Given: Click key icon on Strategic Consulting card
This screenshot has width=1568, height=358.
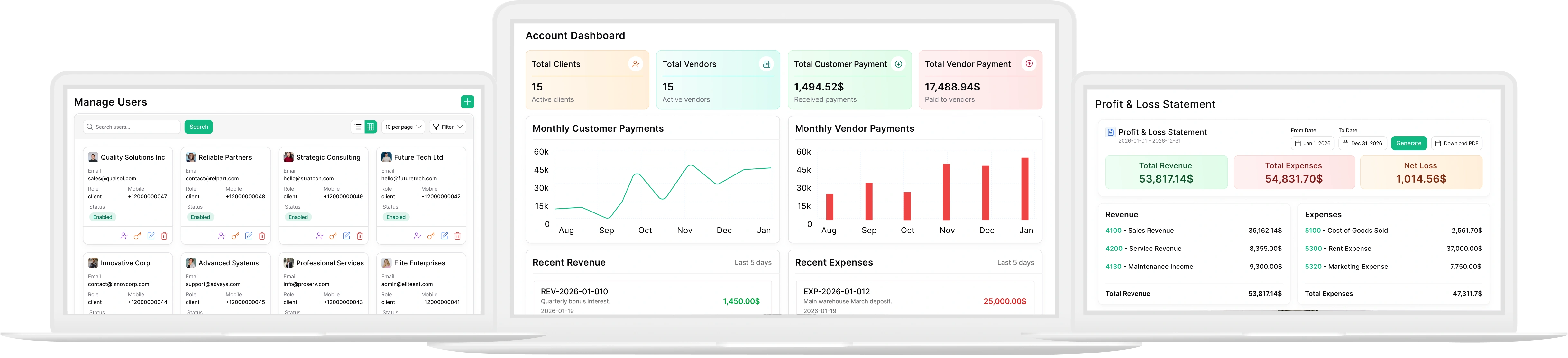Looking at the screenshot, I should 333,236.
